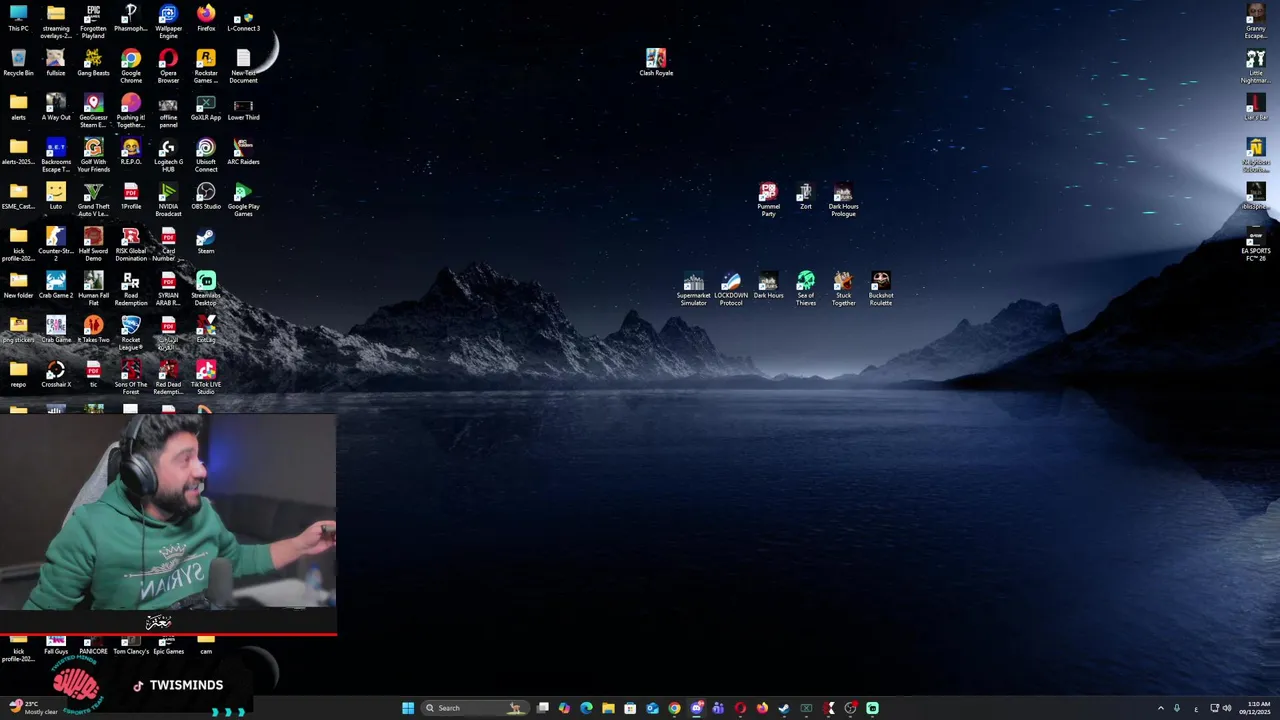1280x720 pixels.
Task: Open the Windows Start menu
Action: tap(408, 708)
